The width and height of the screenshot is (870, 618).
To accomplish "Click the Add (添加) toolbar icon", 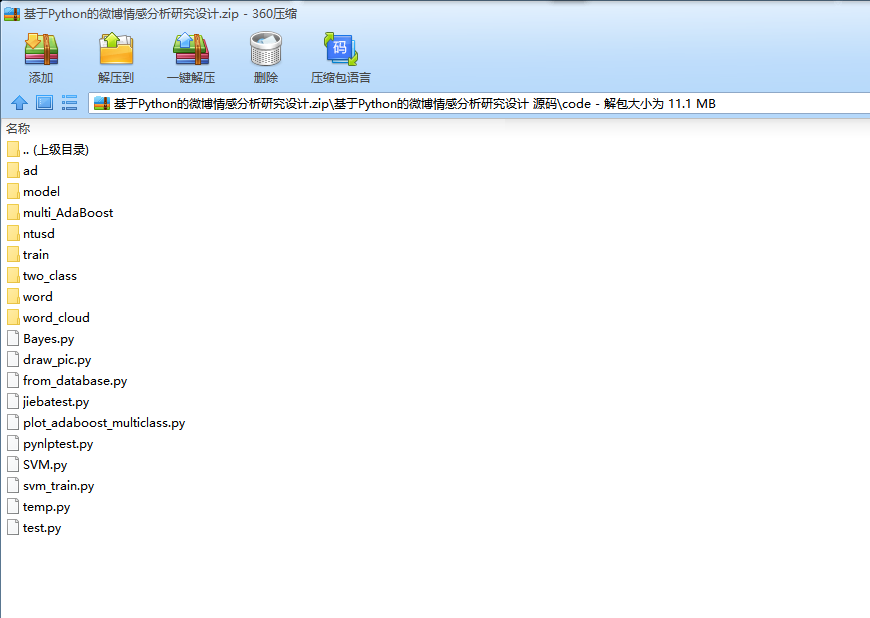I will [41, 49].
